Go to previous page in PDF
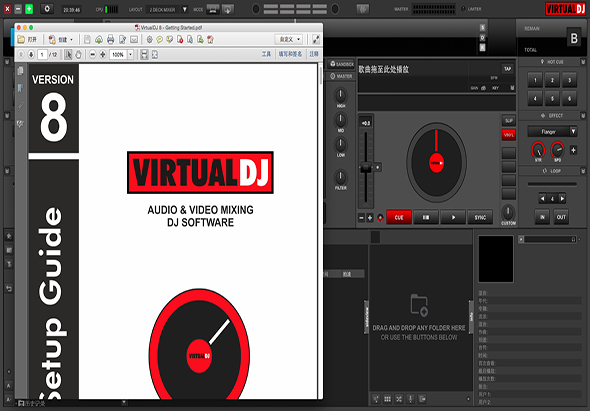 click(x=21, y=55)
